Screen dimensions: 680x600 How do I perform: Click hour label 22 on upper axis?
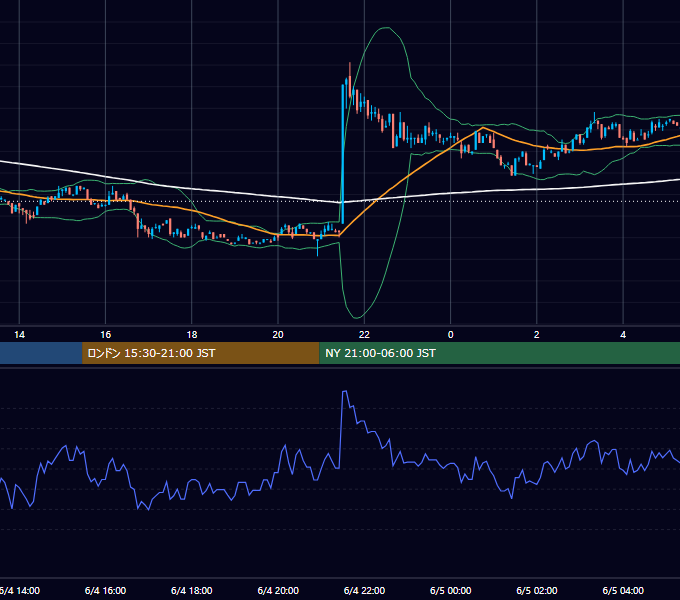click(364, 335)
